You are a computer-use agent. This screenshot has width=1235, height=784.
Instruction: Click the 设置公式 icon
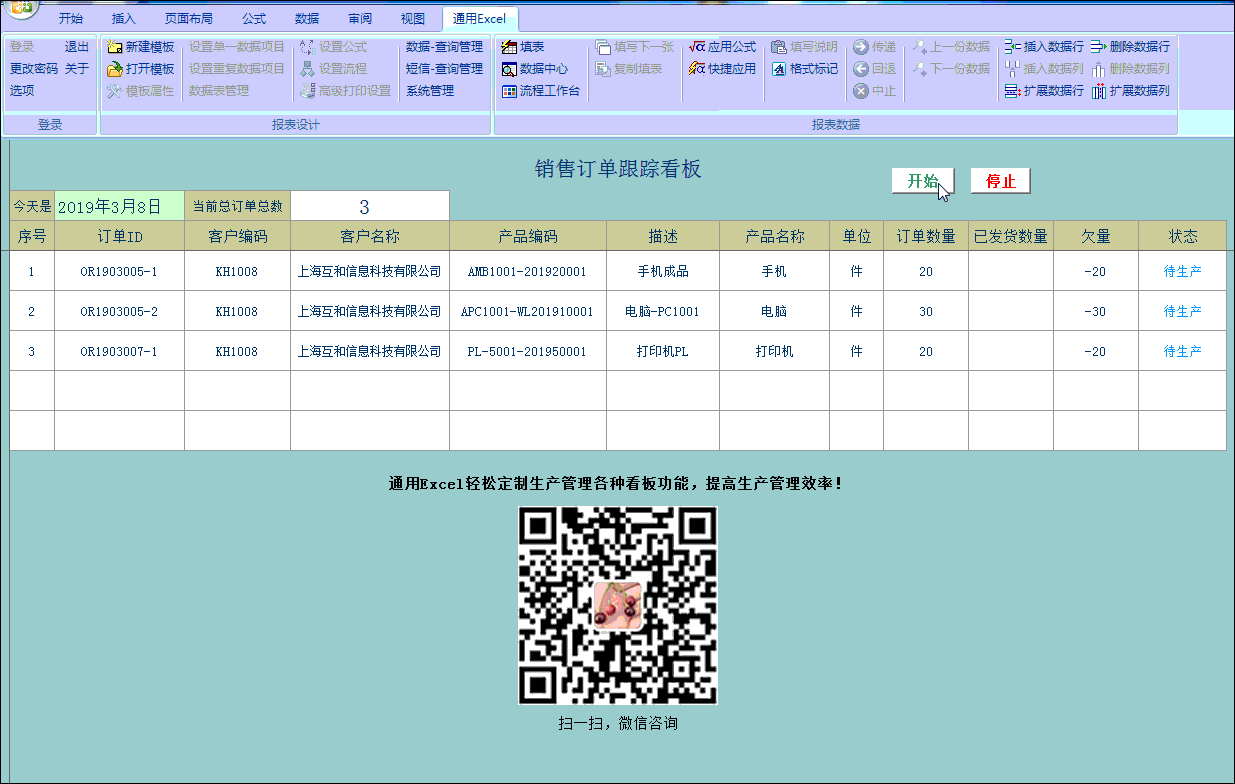308,47
